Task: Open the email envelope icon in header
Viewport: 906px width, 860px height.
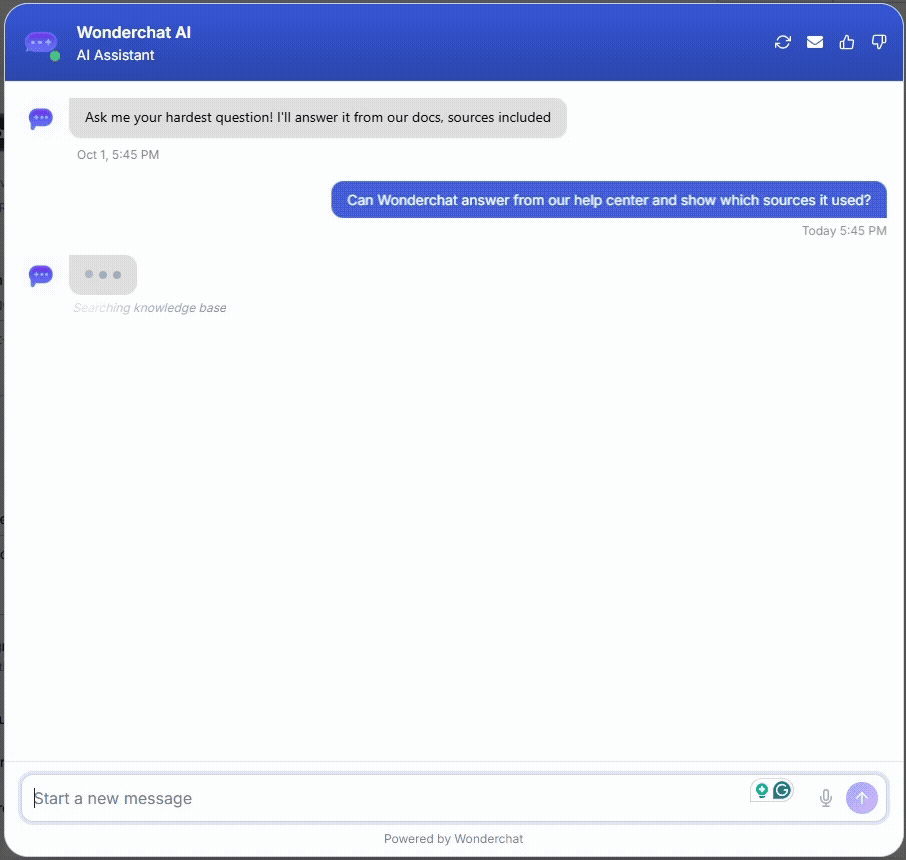Action: [x=815, y=42]
